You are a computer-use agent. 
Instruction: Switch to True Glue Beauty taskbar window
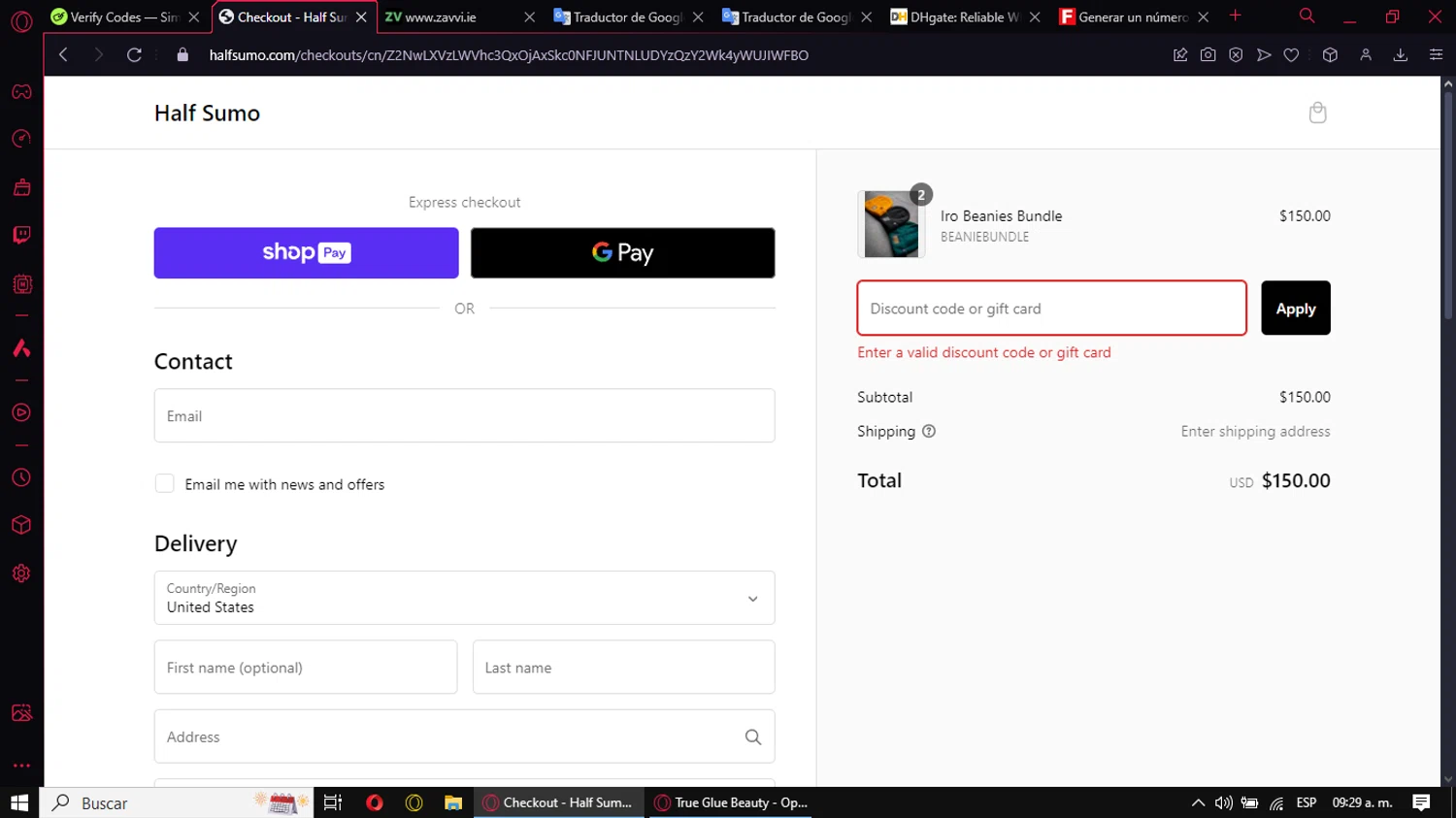(730, 802)
